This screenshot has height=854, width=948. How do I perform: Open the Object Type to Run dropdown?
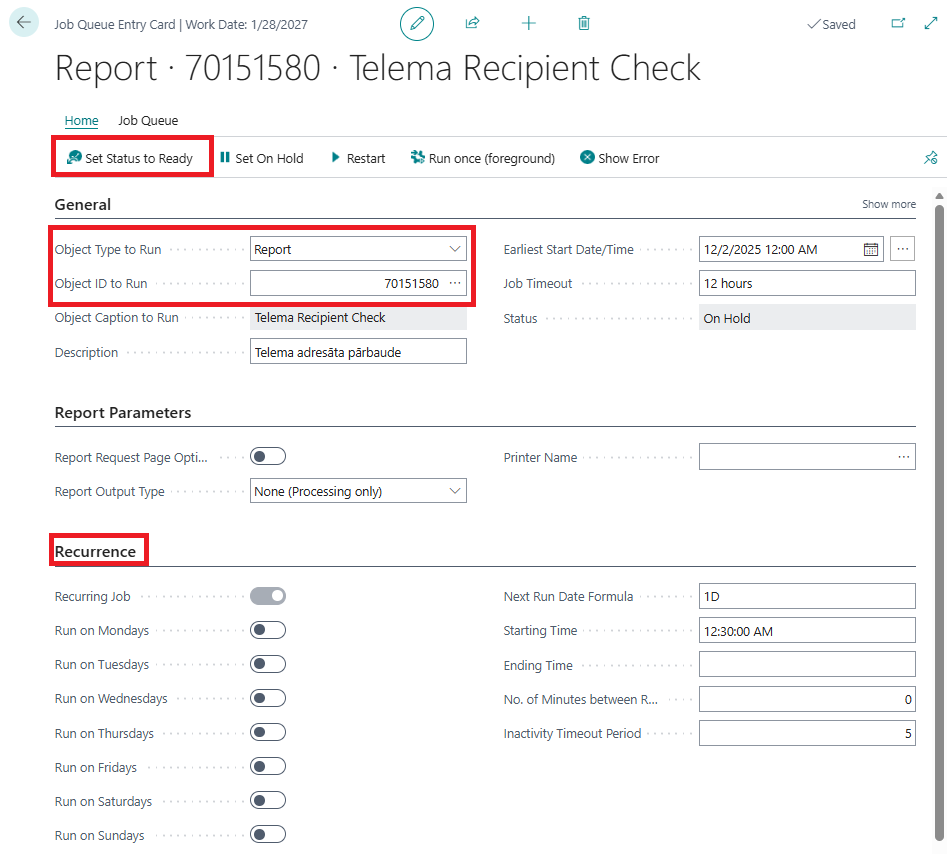[x=357, y=250]
